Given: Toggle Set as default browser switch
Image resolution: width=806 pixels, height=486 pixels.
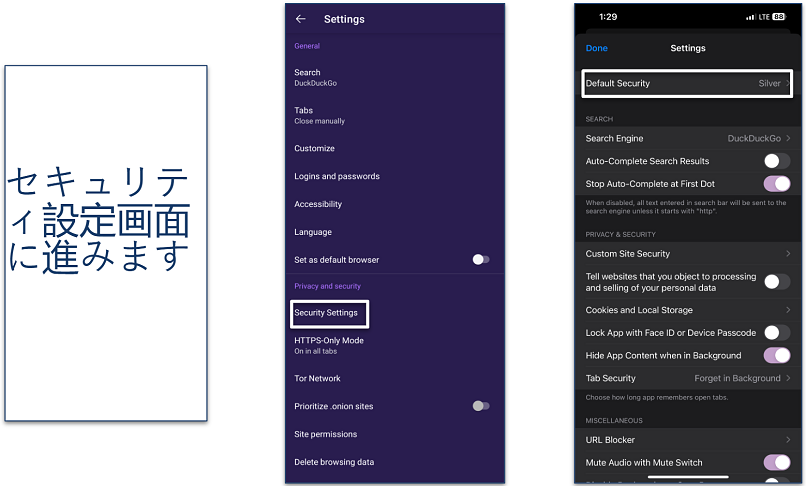Looking at the screenshot, I should pyautogui.click(x=481, y=260).
